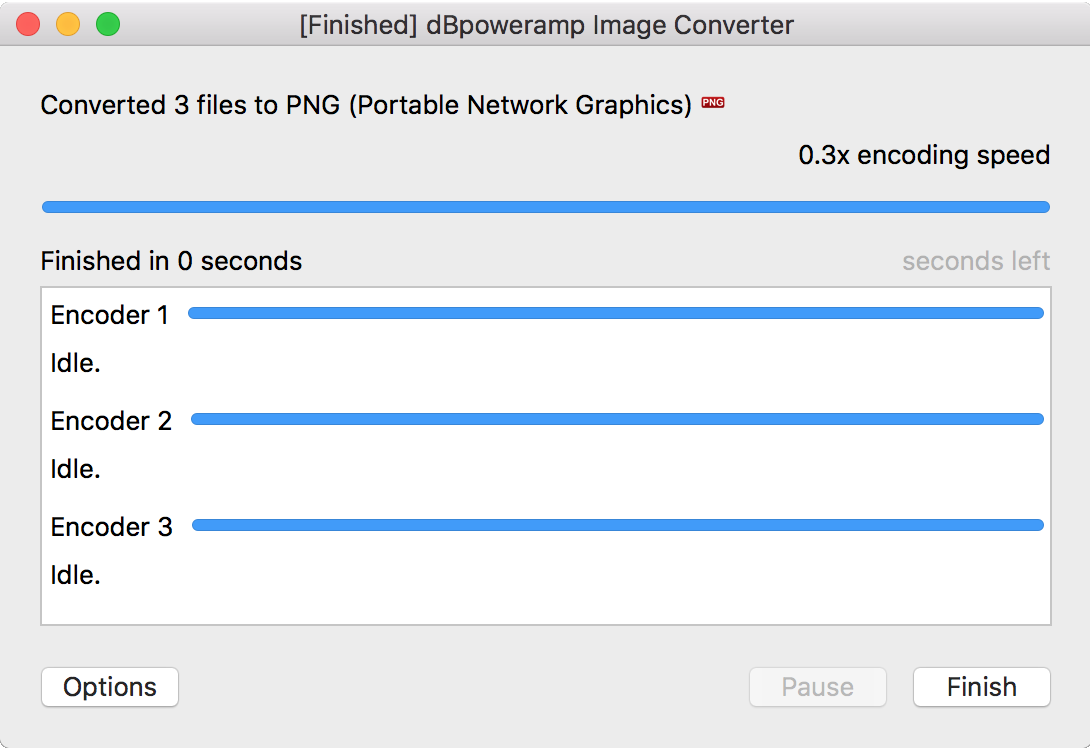Click the Converted 3 files to PNG text
This screenshot has width=1090, height=748.
click(x=366, y=105)
